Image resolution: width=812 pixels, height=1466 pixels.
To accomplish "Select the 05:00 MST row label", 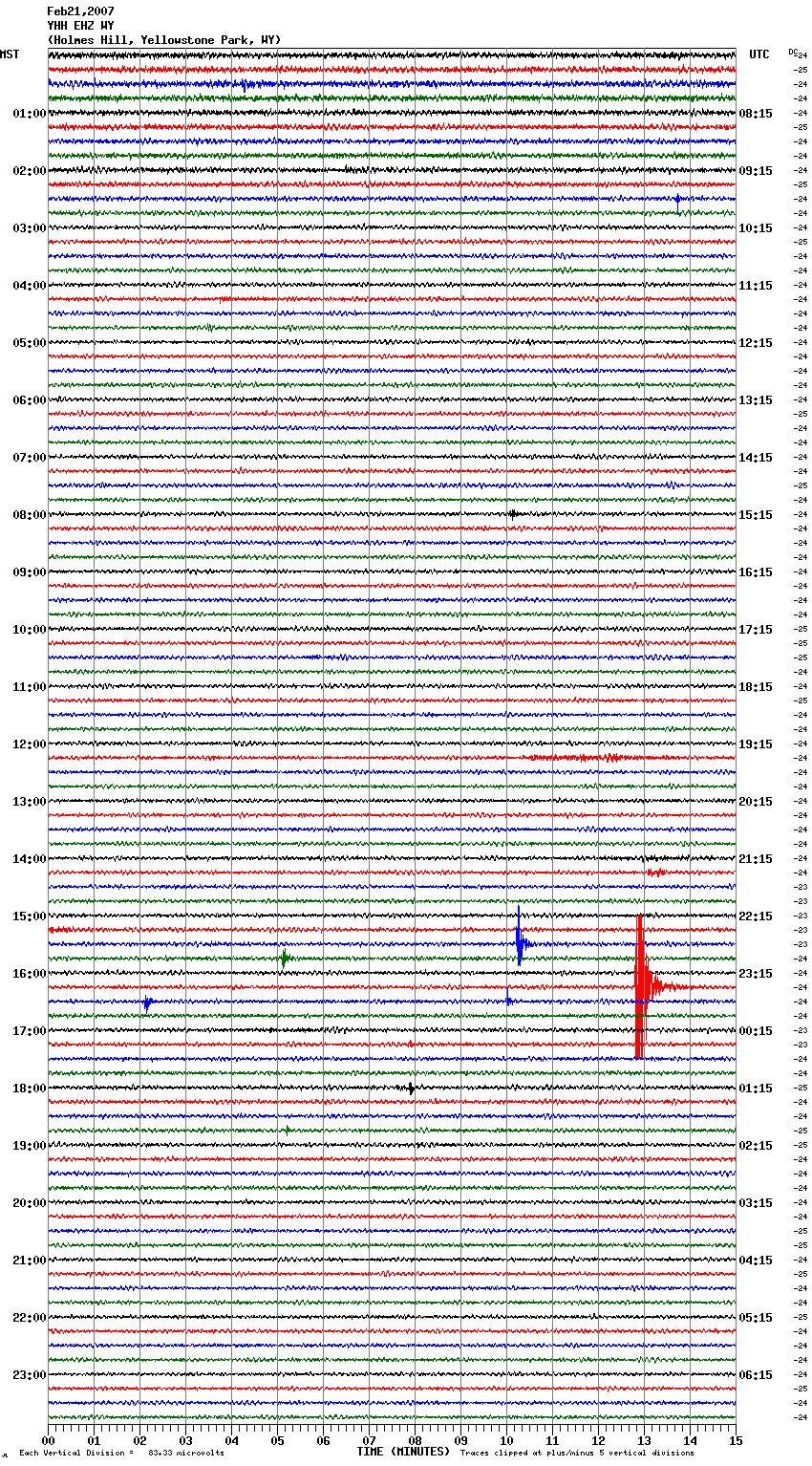I will (x=29, y=343).
